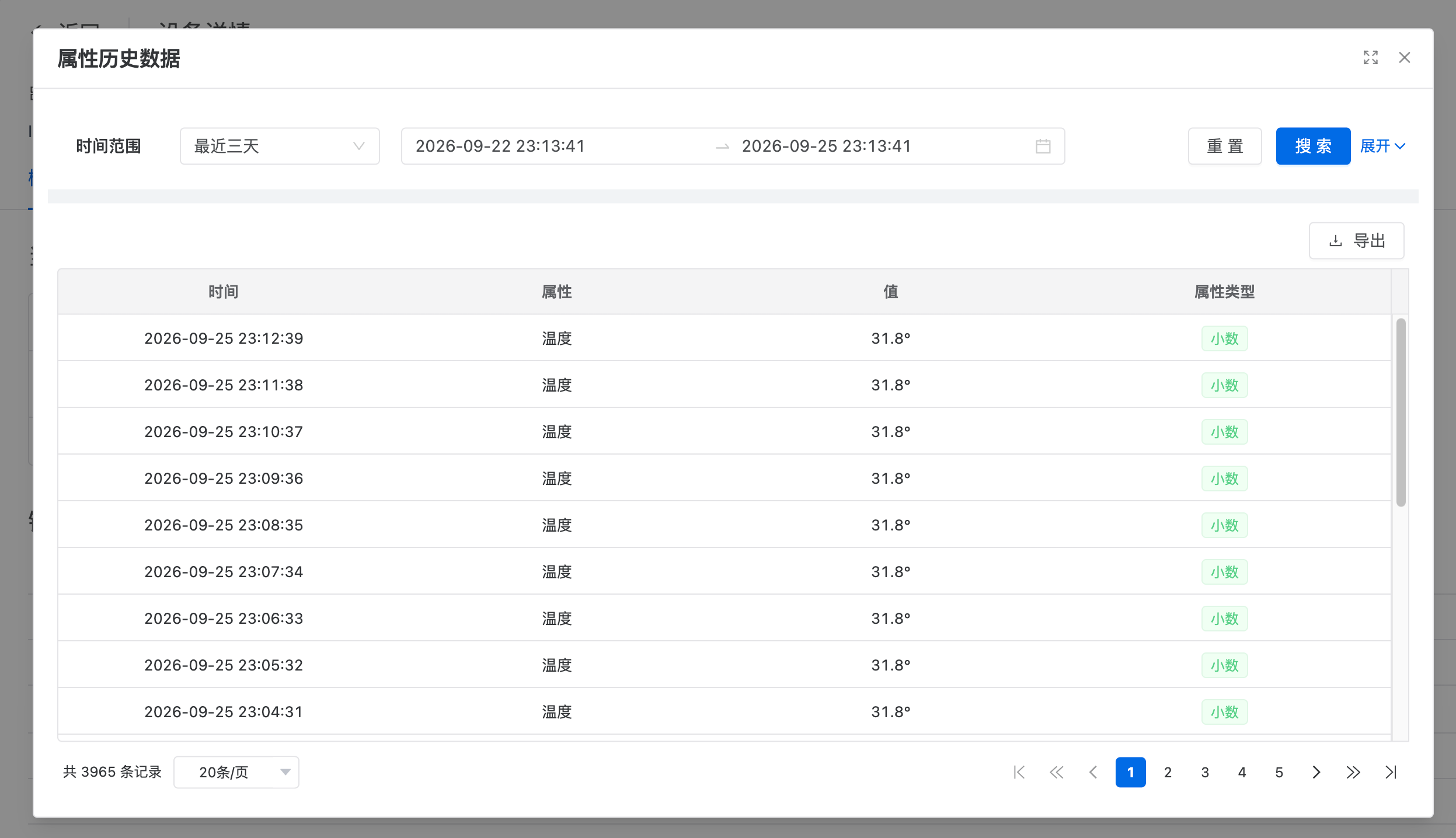Select the row timestamp 2026-09-25 23:12:39
Viewport: 1456px width, 838px height.
click(224, 338)
